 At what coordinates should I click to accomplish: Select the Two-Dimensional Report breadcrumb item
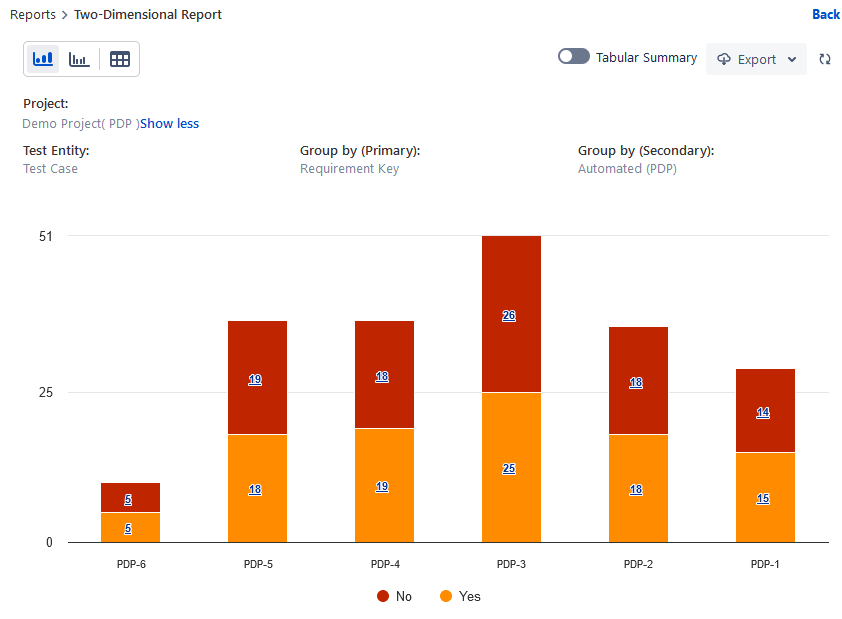click(147, 14)
